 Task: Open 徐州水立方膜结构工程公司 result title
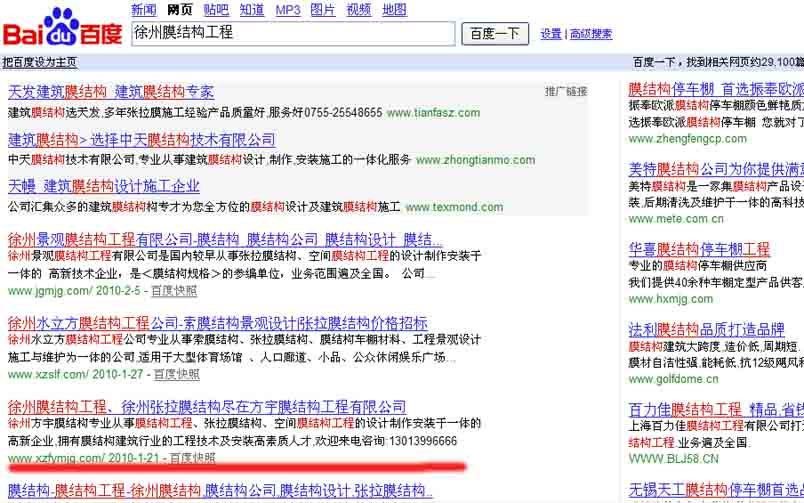click(217, 323)
